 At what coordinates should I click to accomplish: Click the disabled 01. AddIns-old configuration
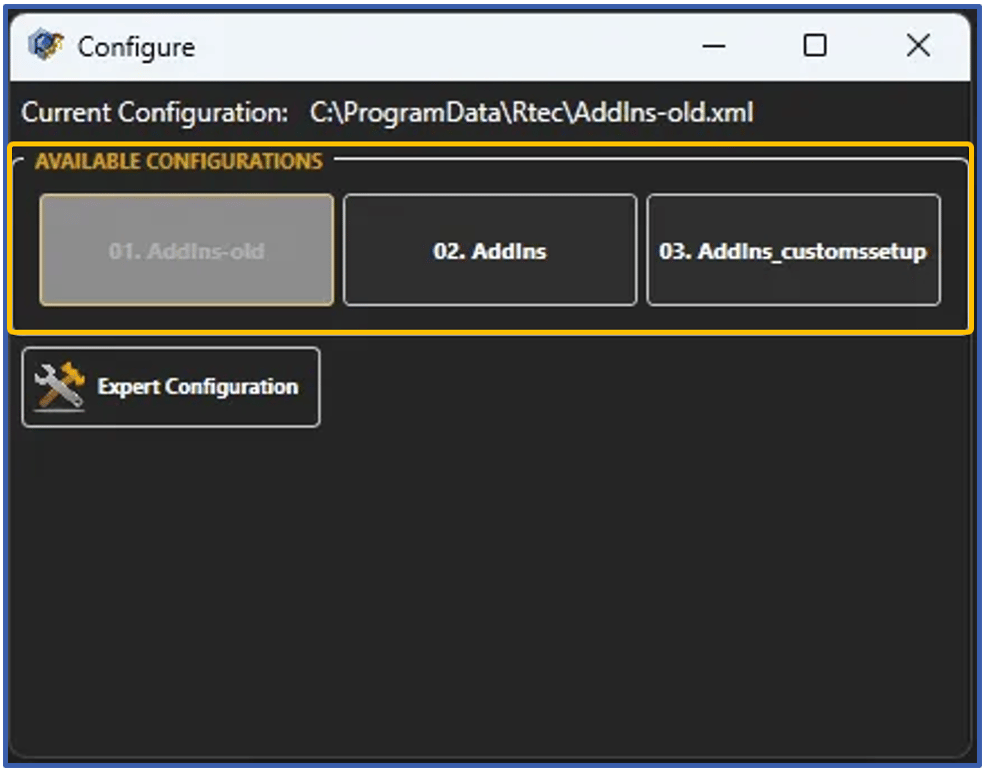(x=185, y=250)
